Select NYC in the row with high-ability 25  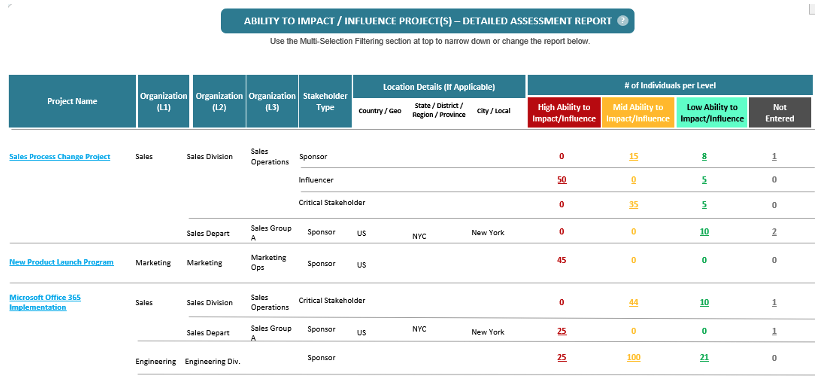pos(419,329)
